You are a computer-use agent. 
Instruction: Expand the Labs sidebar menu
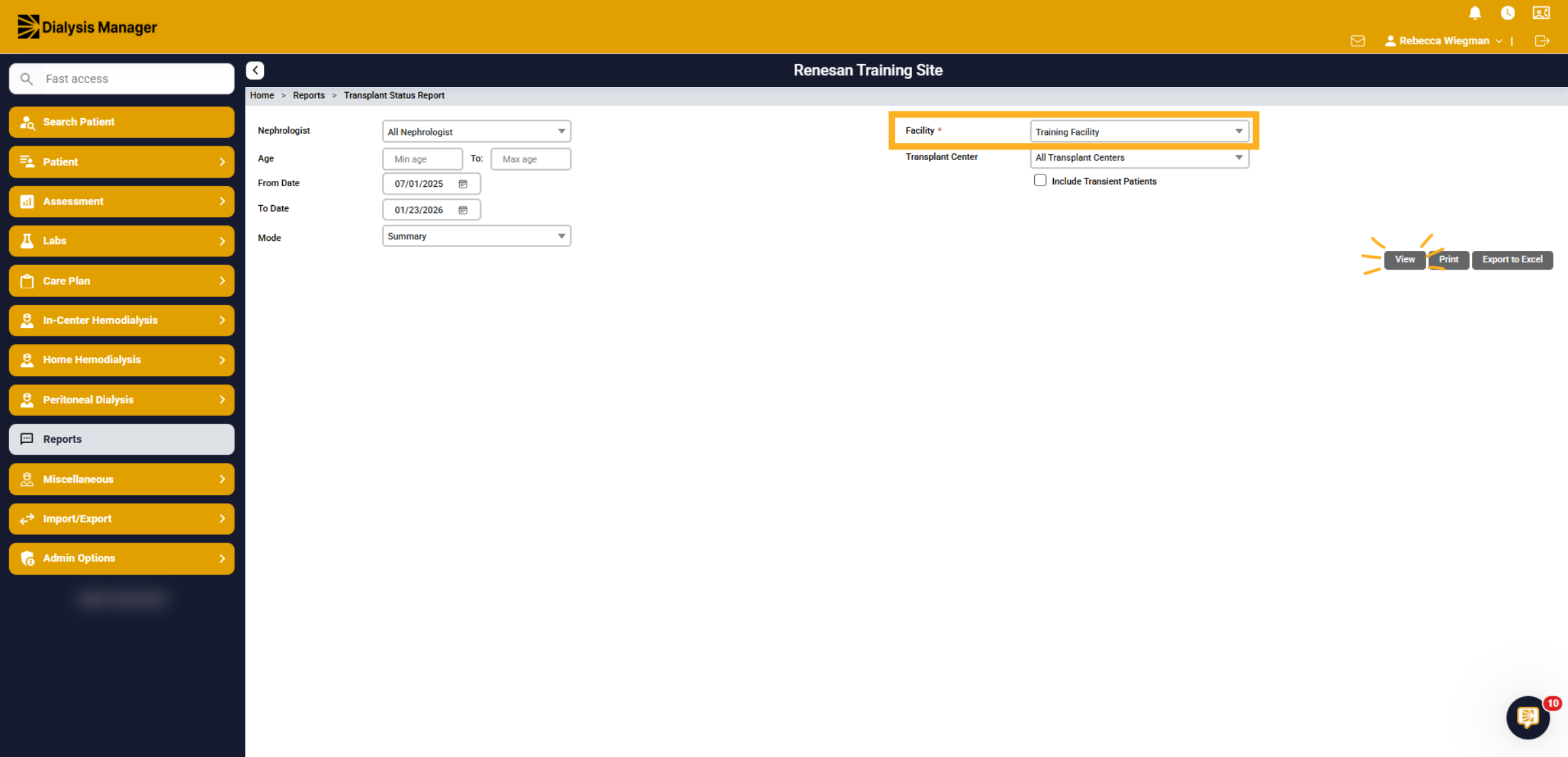pos(122,241)
